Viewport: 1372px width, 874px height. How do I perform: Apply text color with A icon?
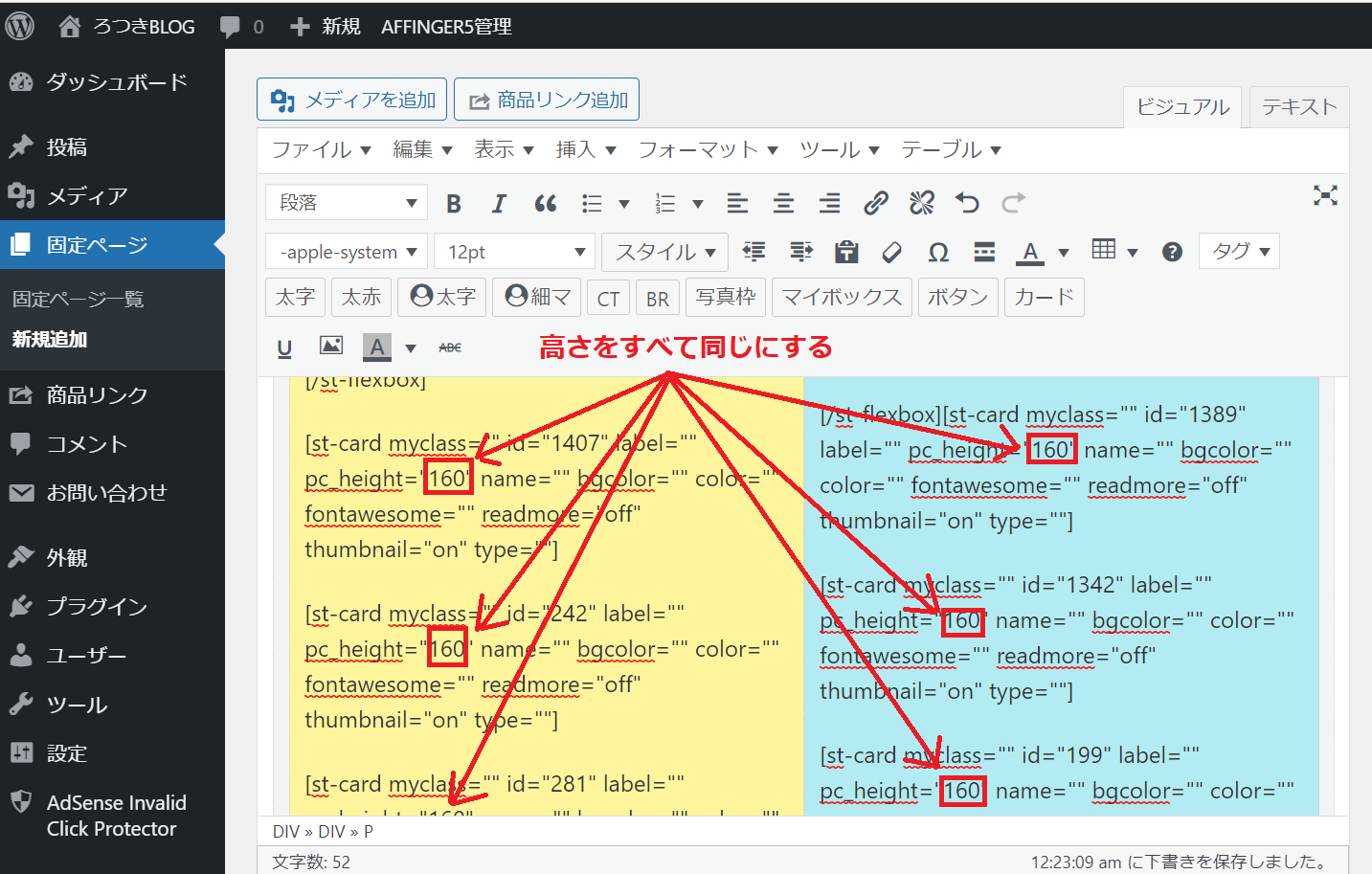[x=1030, y=252]
